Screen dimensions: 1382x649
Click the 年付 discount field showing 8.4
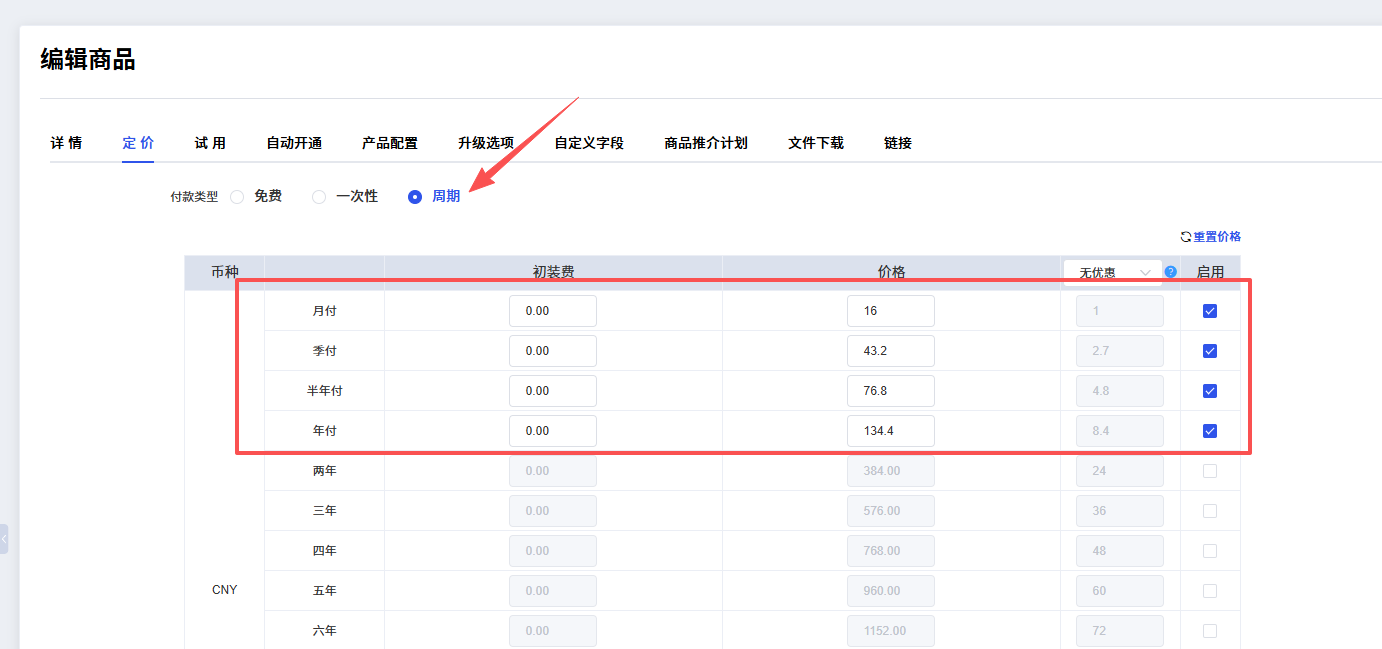click(1120, 431)
